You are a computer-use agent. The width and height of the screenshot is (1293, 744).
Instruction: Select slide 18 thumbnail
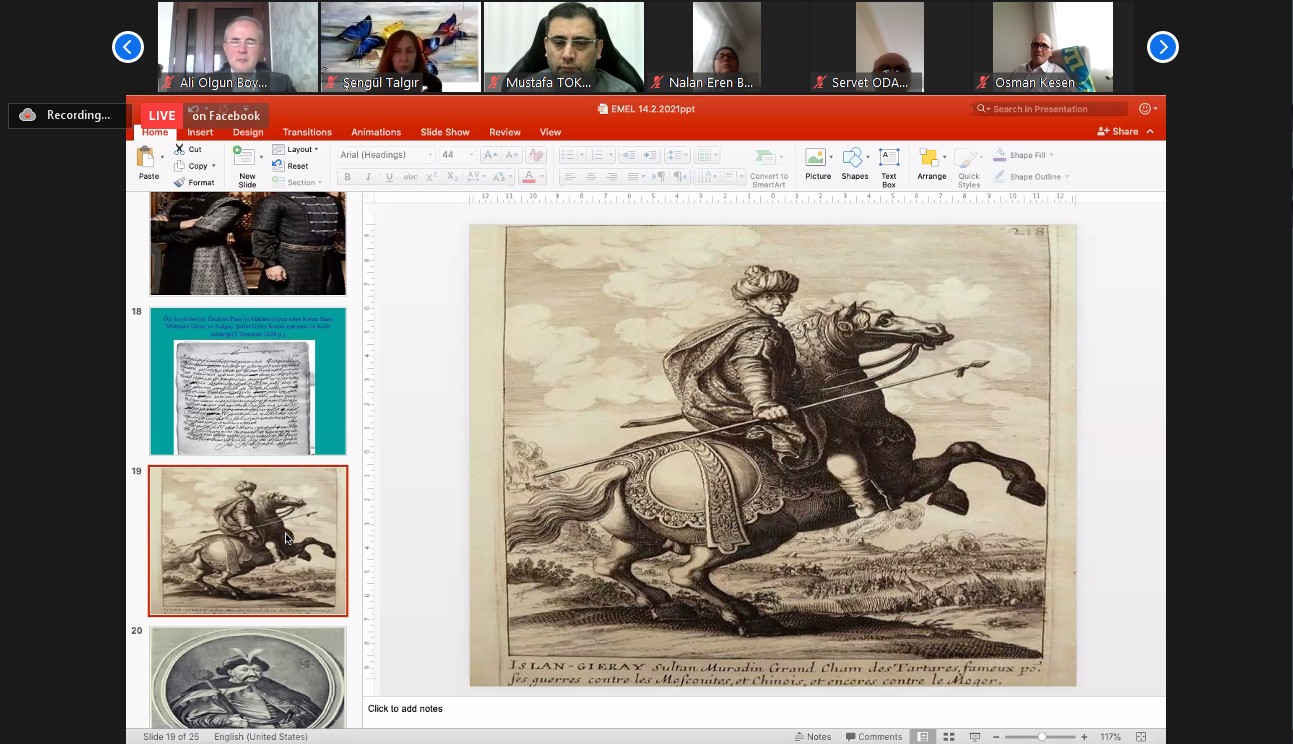click(248, 381)
